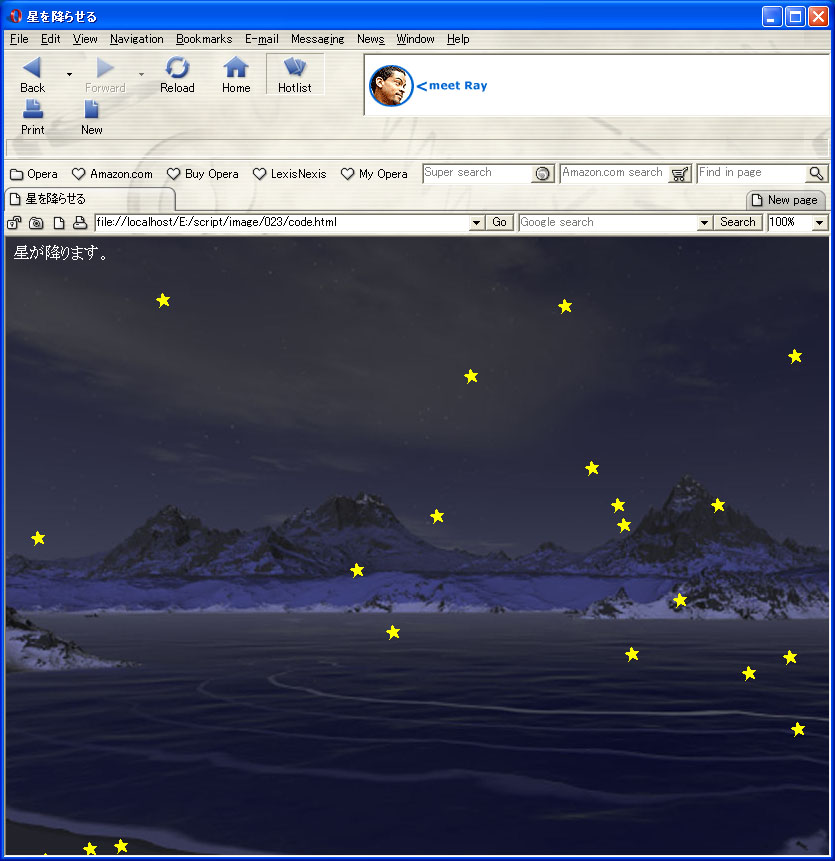The height and width of the screenshot is (861, 835).
Task: Open the Navigation menu
Action: click(137, 39)
